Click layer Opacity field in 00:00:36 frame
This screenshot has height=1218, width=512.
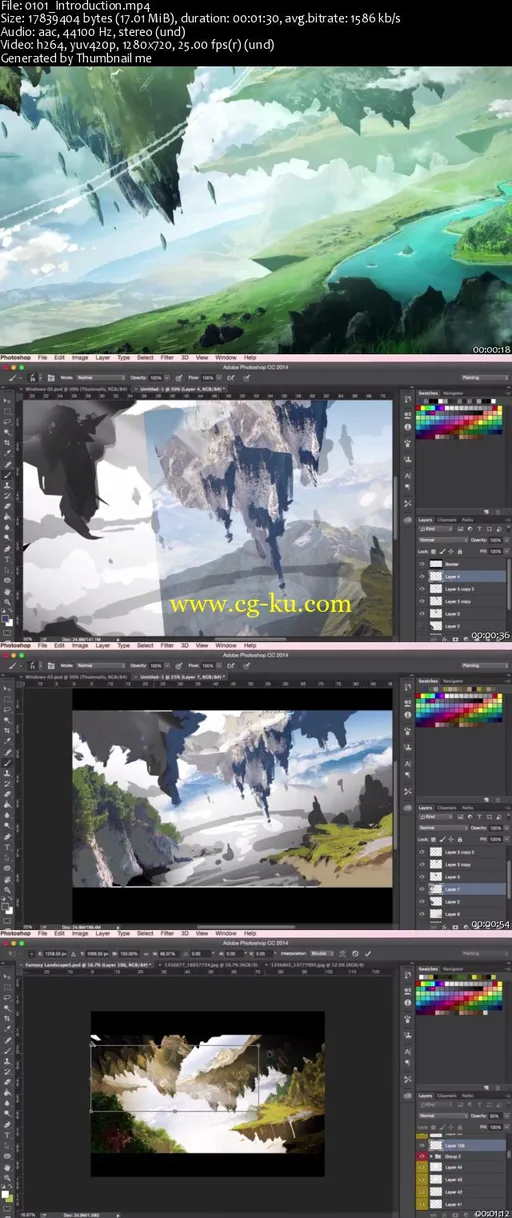(x=495, y=540)
